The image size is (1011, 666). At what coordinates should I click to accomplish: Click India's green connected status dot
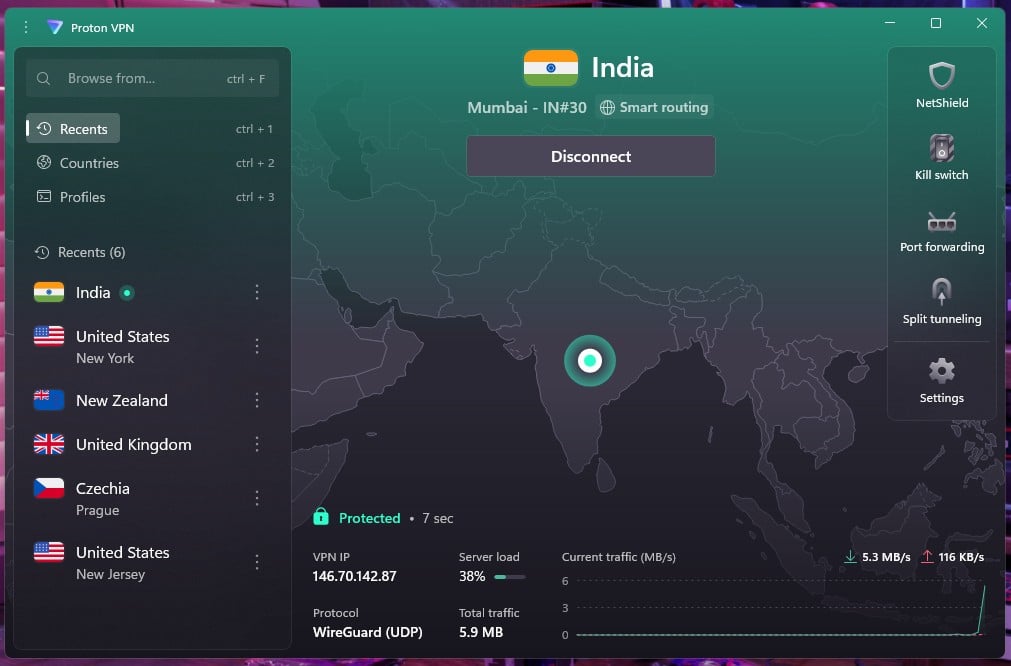127,293
